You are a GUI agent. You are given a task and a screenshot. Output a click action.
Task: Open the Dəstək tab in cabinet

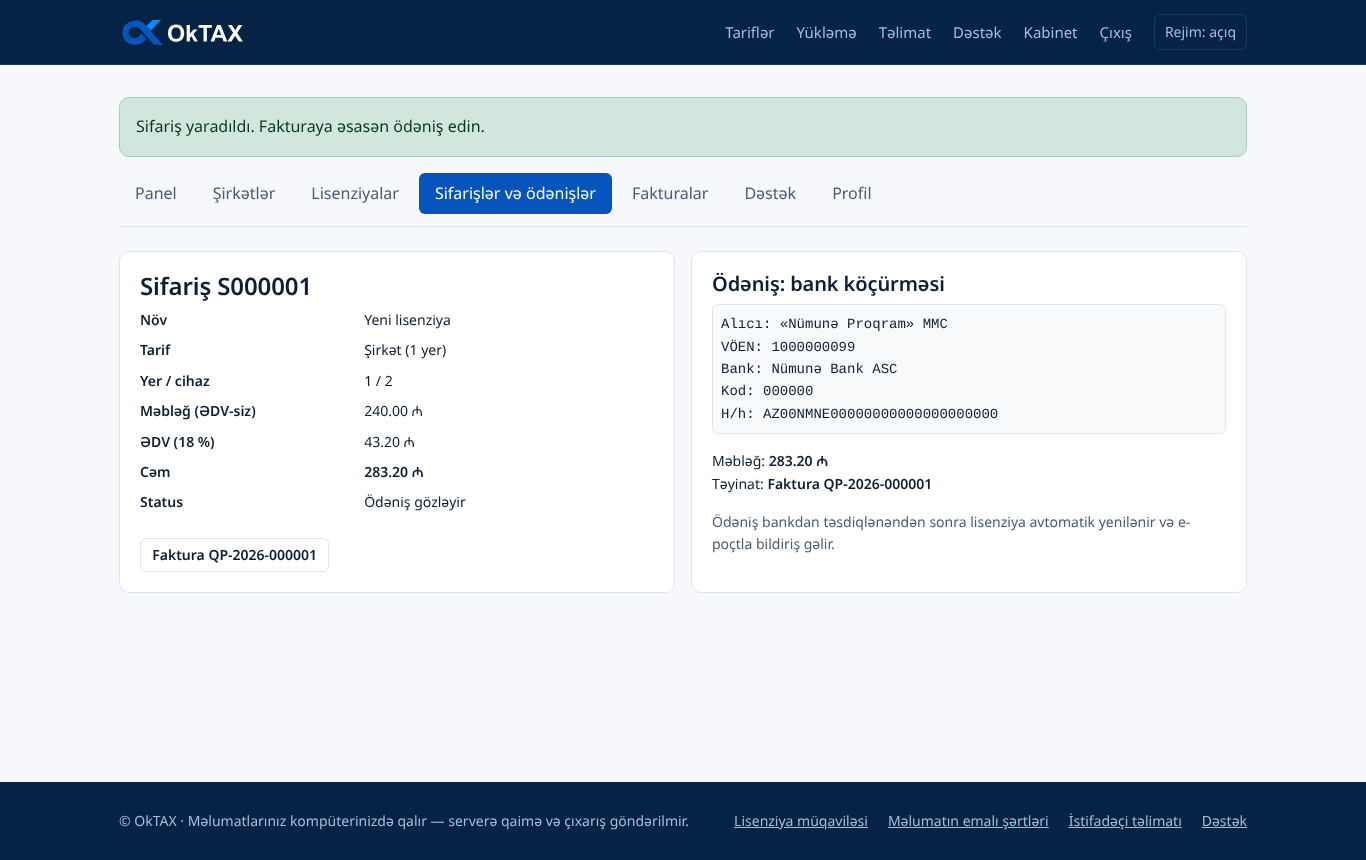click(x=770, y=193)
